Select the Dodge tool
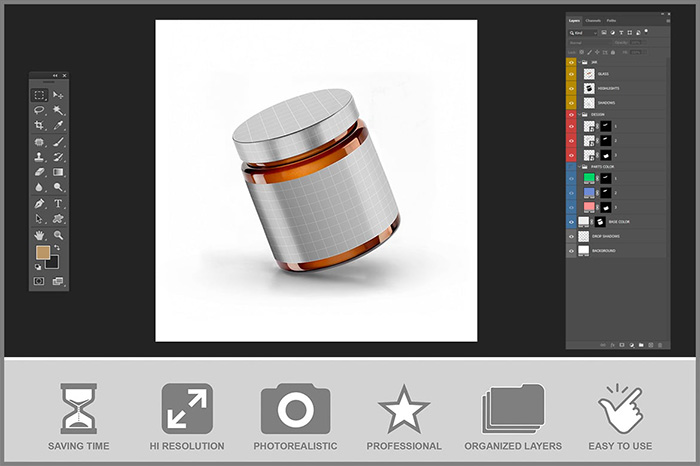The height and width of the screenshot is (466, 700). [x=58, y=187]
